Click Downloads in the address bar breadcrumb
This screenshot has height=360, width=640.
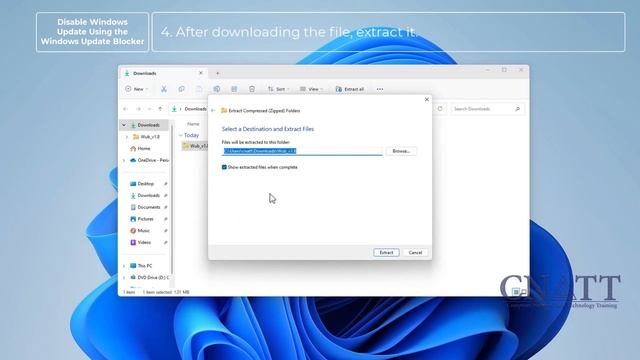(x=196, y=109)
